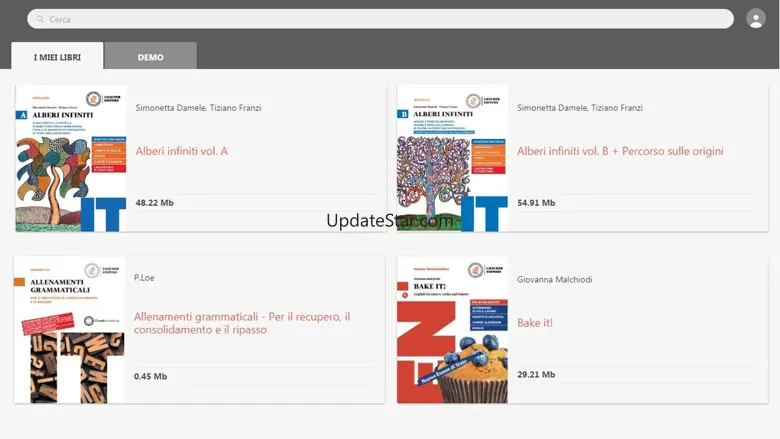The width and height of the screenshot is (780, 439).
Task: Switch to the I MIEI LIBRI tab
Action: (x=57, y=56)
